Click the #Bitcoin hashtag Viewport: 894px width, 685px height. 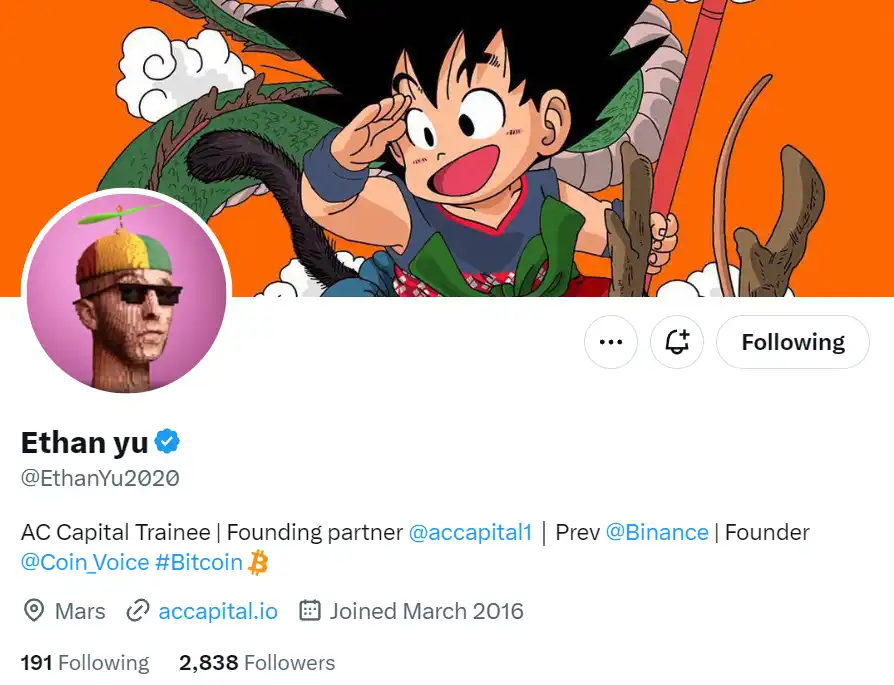pyautogui.click(x=199, y=563)
